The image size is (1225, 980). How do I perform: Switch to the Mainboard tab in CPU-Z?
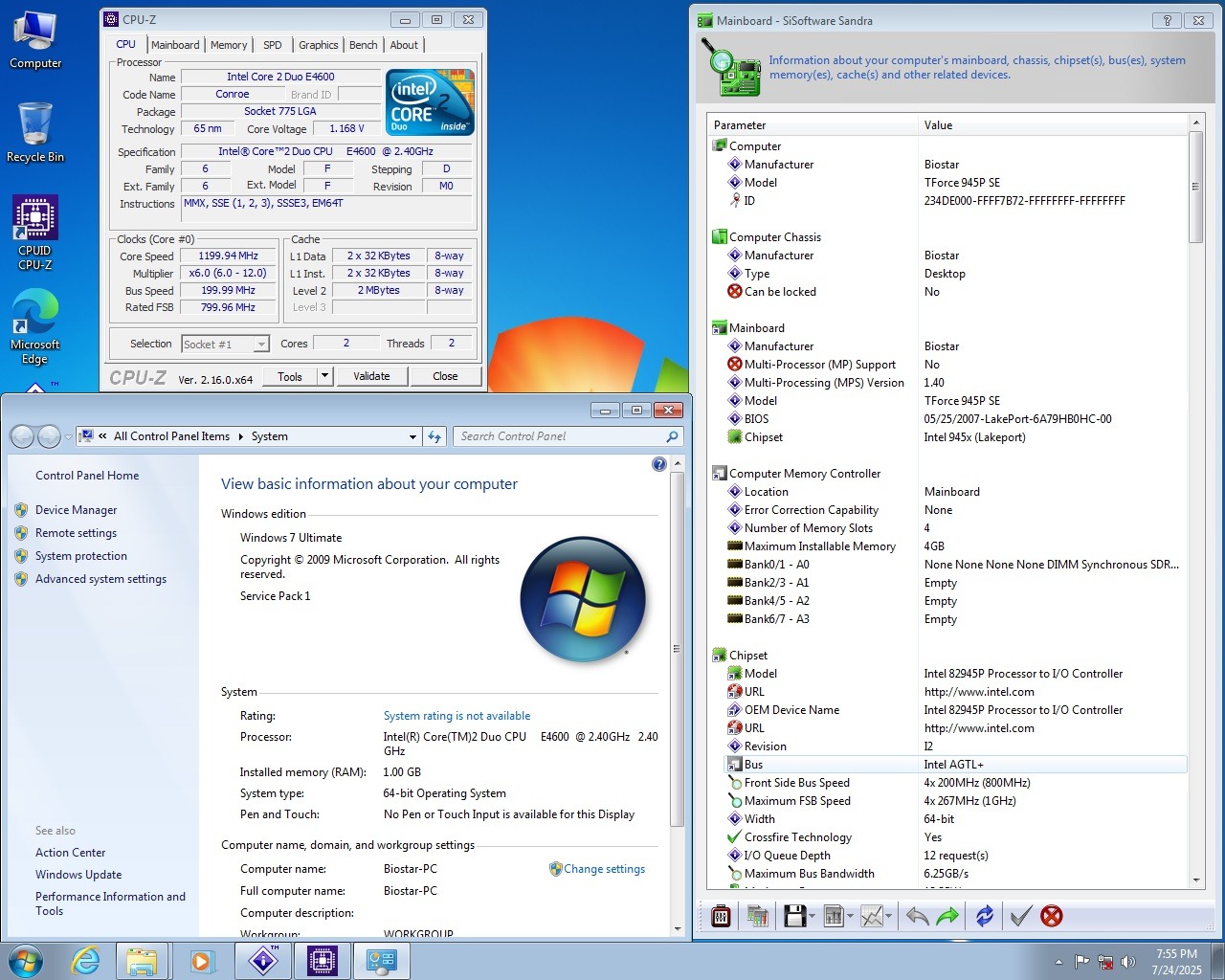pyautogui.click(x=175, y=45)
